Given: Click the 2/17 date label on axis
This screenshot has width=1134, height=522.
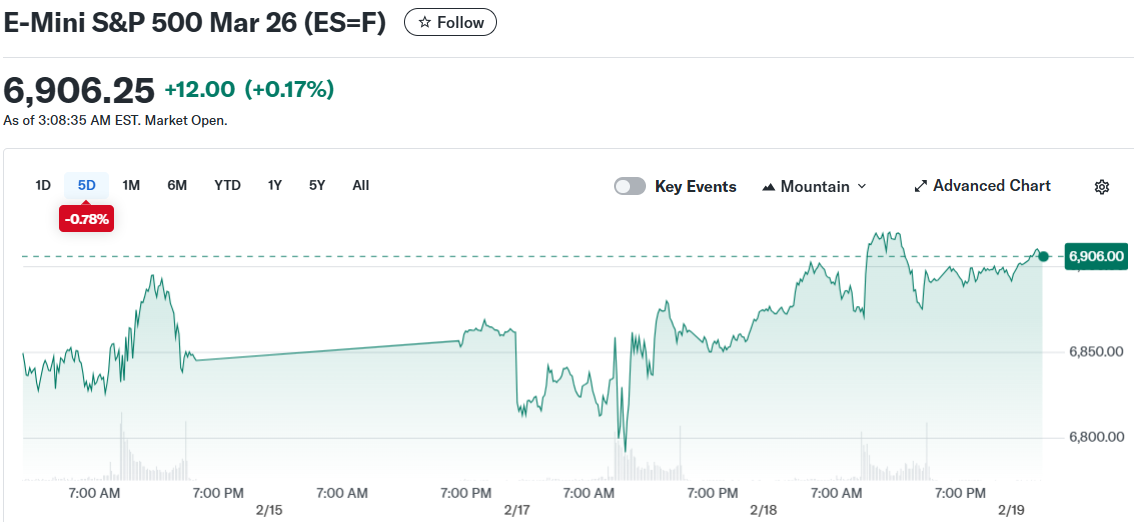Looking at the screenshot, I should tap(516, 510).
